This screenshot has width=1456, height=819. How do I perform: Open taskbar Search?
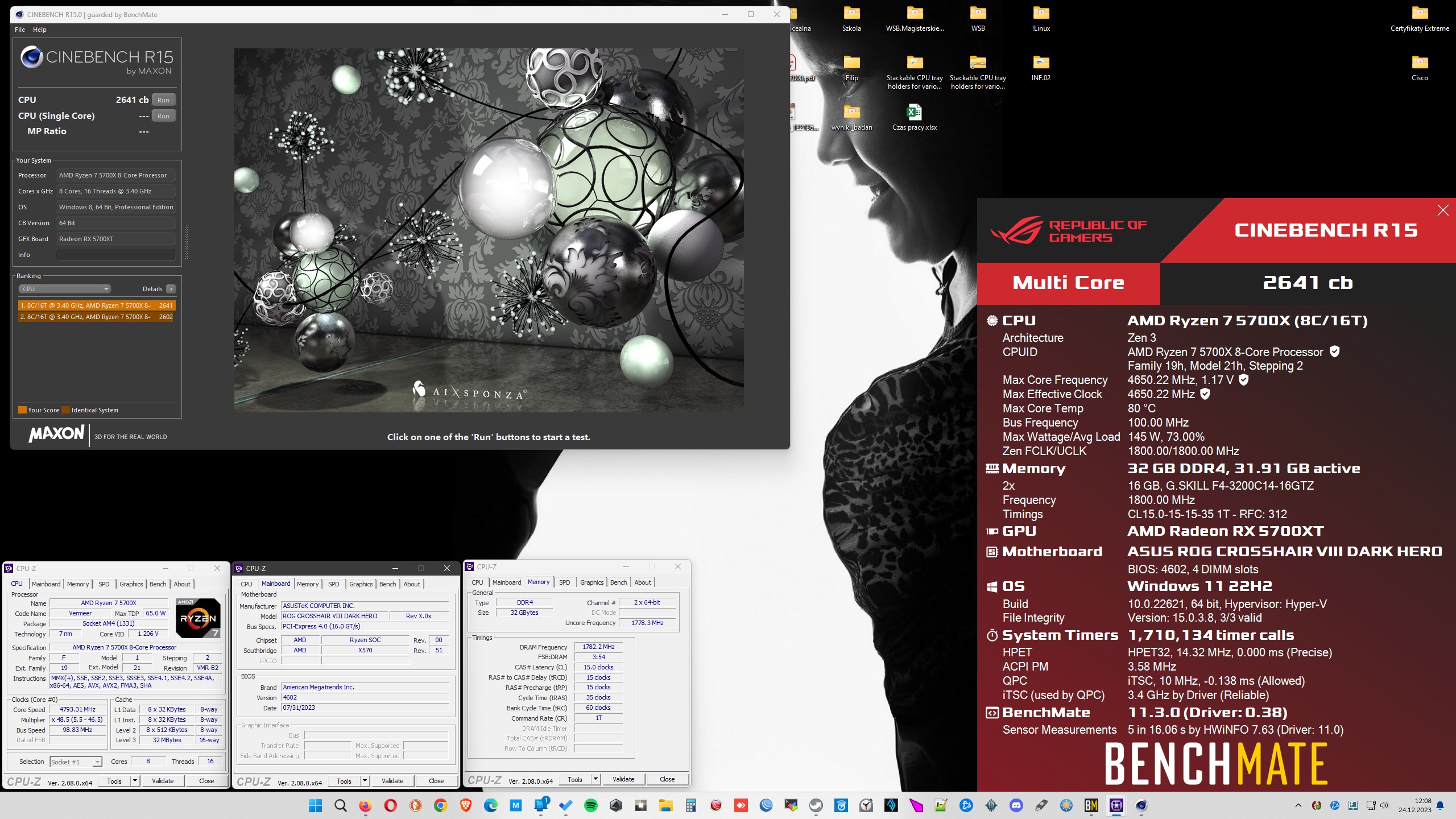pos(340,805)
